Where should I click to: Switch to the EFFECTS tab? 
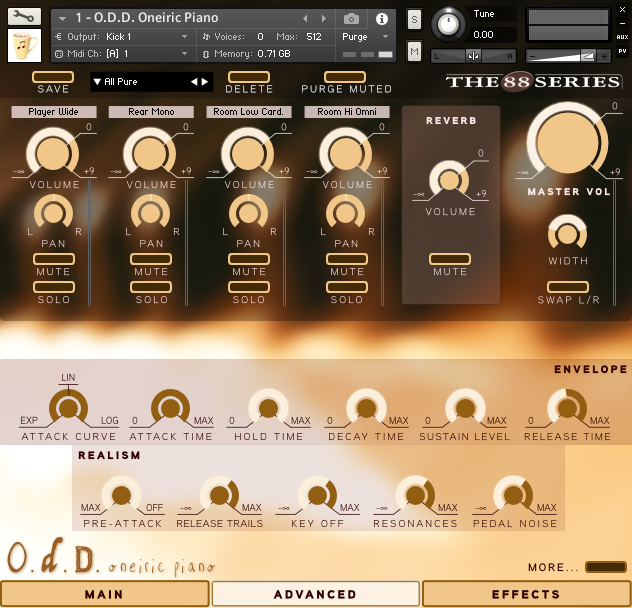point(526,594)
